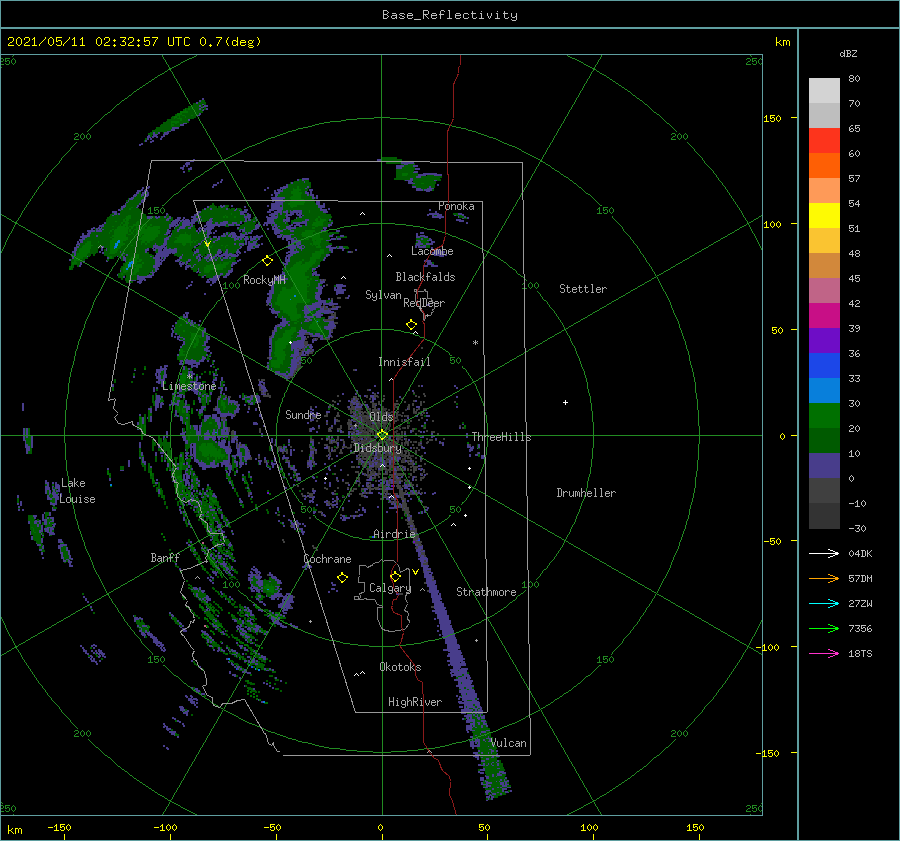Image resolution: width=900 pixels, height=841 pixels.
Task: Pick the blue 33–36 dBZ legend swatch
Action: click(x=824, y=366)
